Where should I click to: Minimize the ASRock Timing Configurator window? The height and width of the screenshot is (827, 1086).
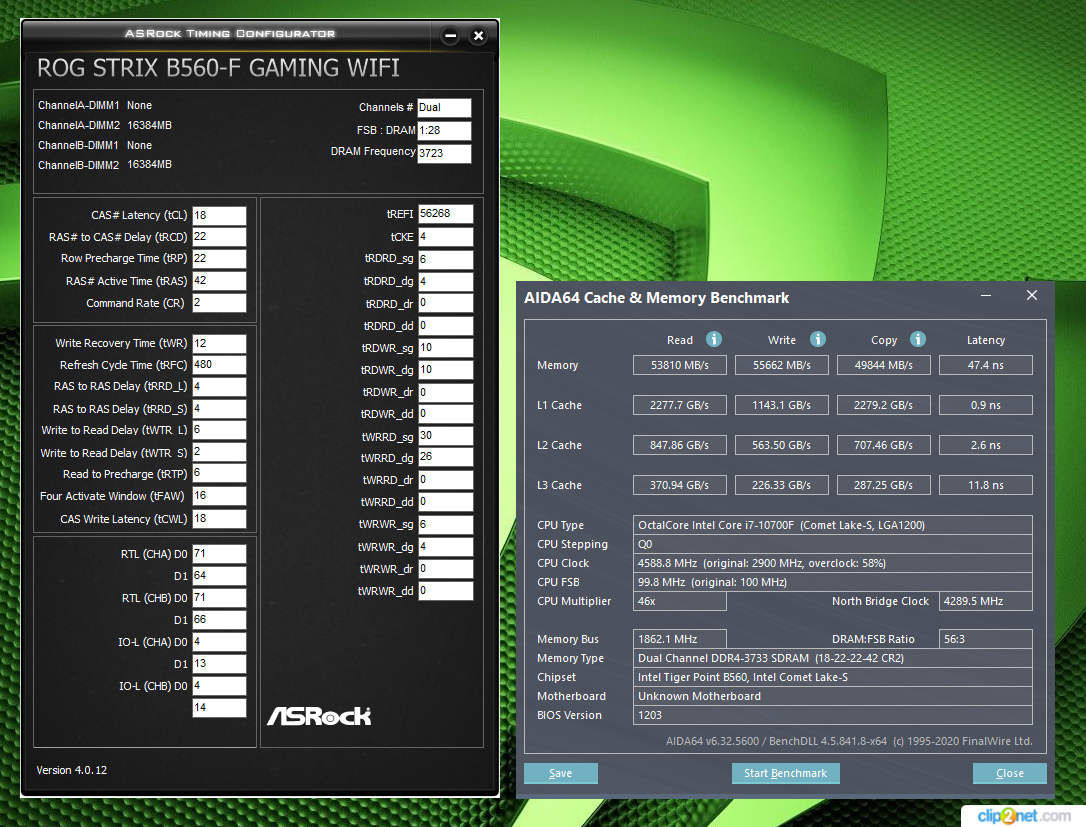point(450,35)
